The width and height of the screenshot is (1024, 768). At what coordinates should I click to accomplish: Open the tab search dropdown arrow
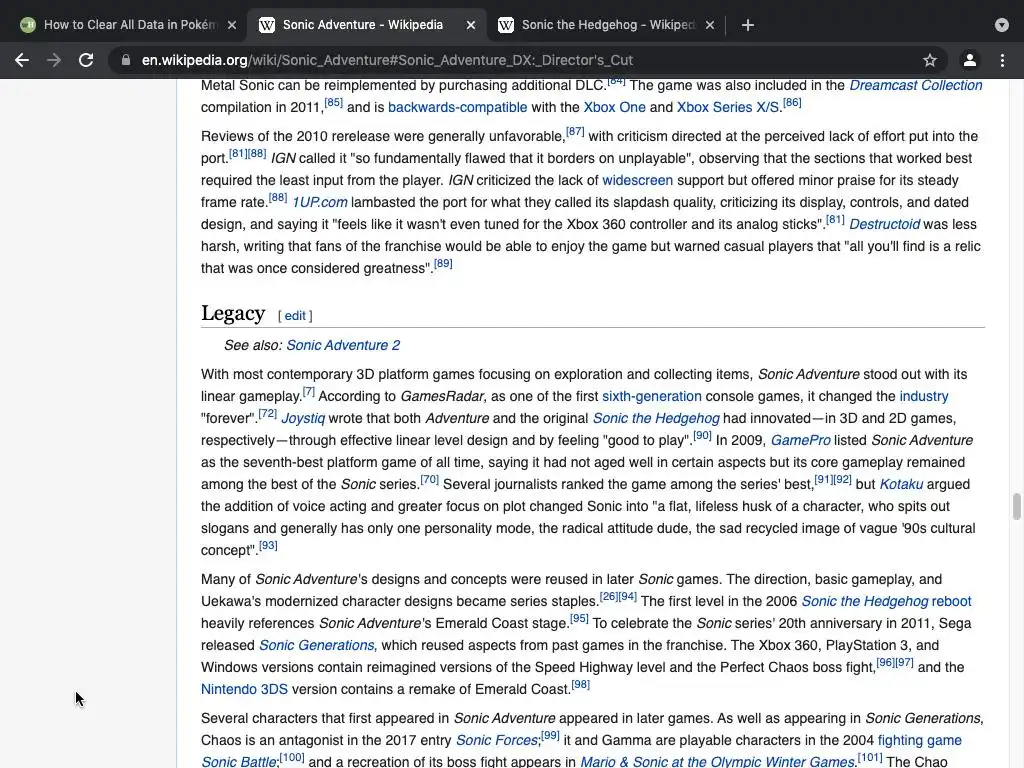[1002, 25]
